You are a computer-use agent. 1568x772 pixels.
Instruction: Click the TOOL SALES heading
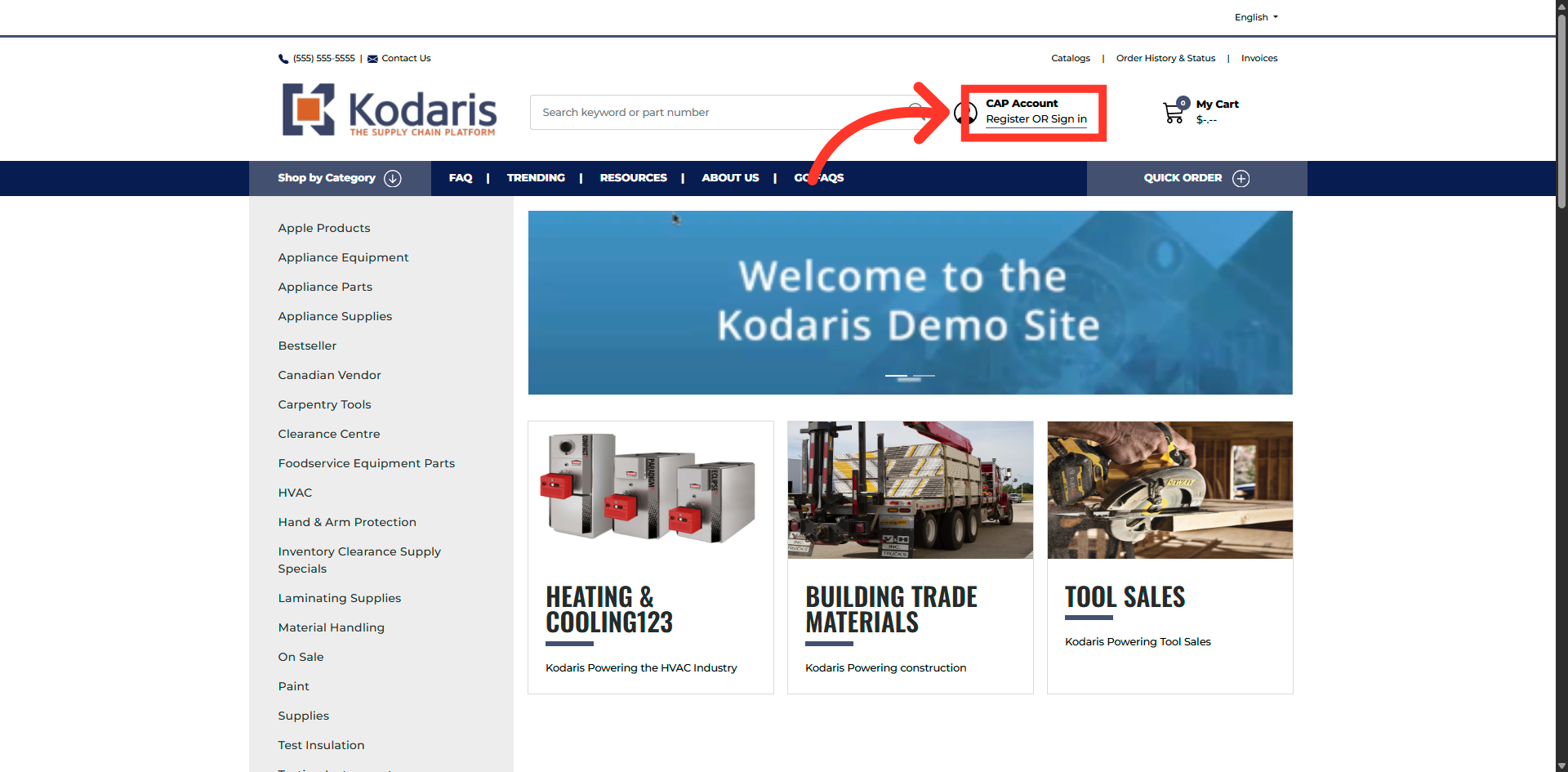click(1125, 597)
